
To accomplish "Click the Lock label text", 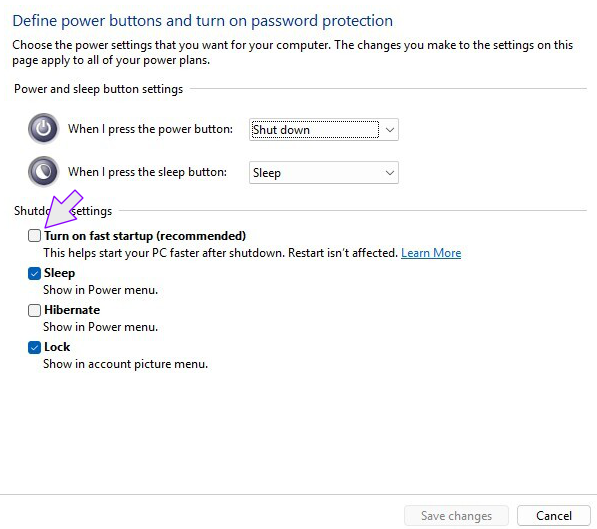I will pos(57,347).
